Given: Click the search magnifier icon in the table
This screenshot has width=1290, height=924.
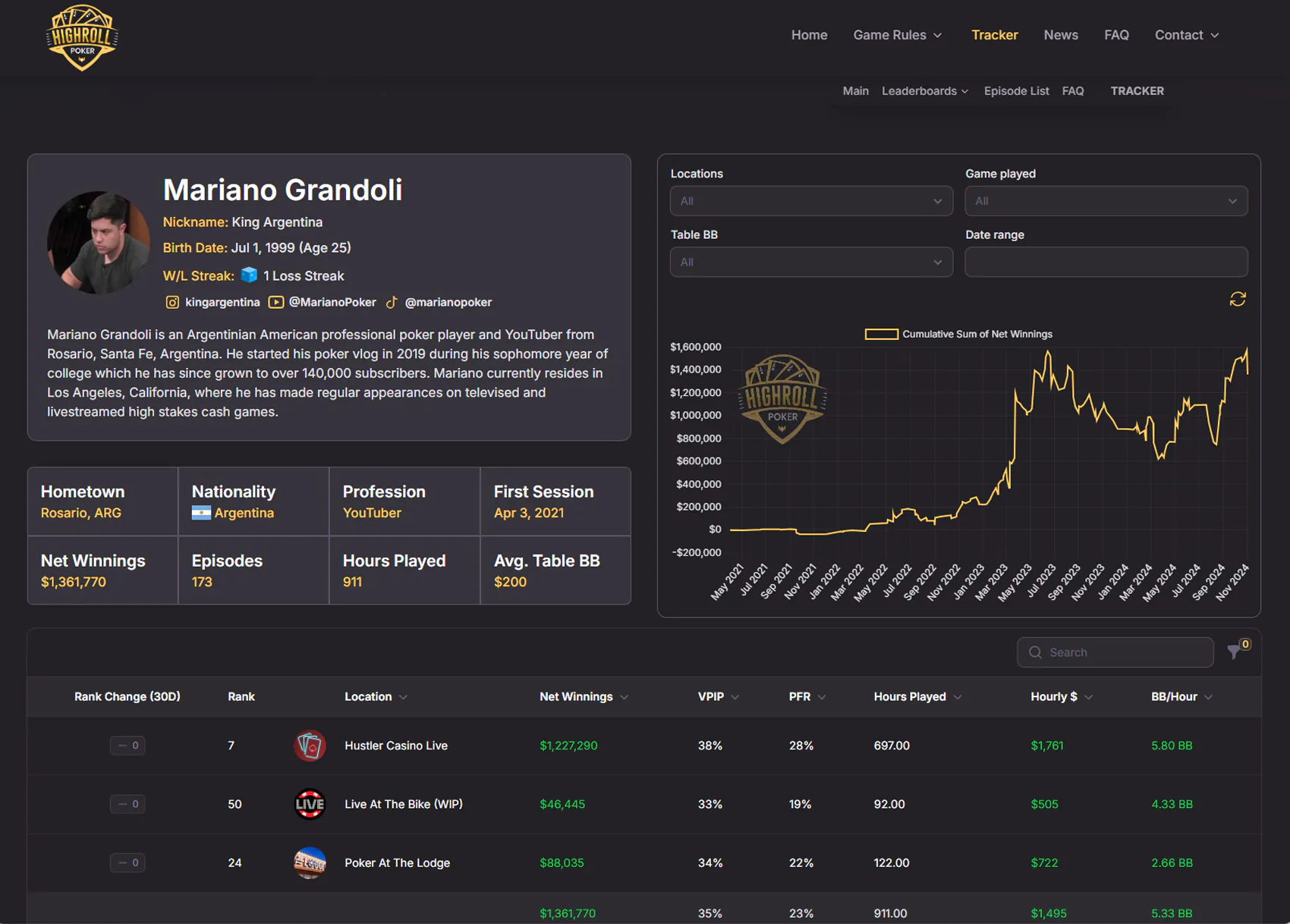Looking at the screenshot, I should (1034, 652).
